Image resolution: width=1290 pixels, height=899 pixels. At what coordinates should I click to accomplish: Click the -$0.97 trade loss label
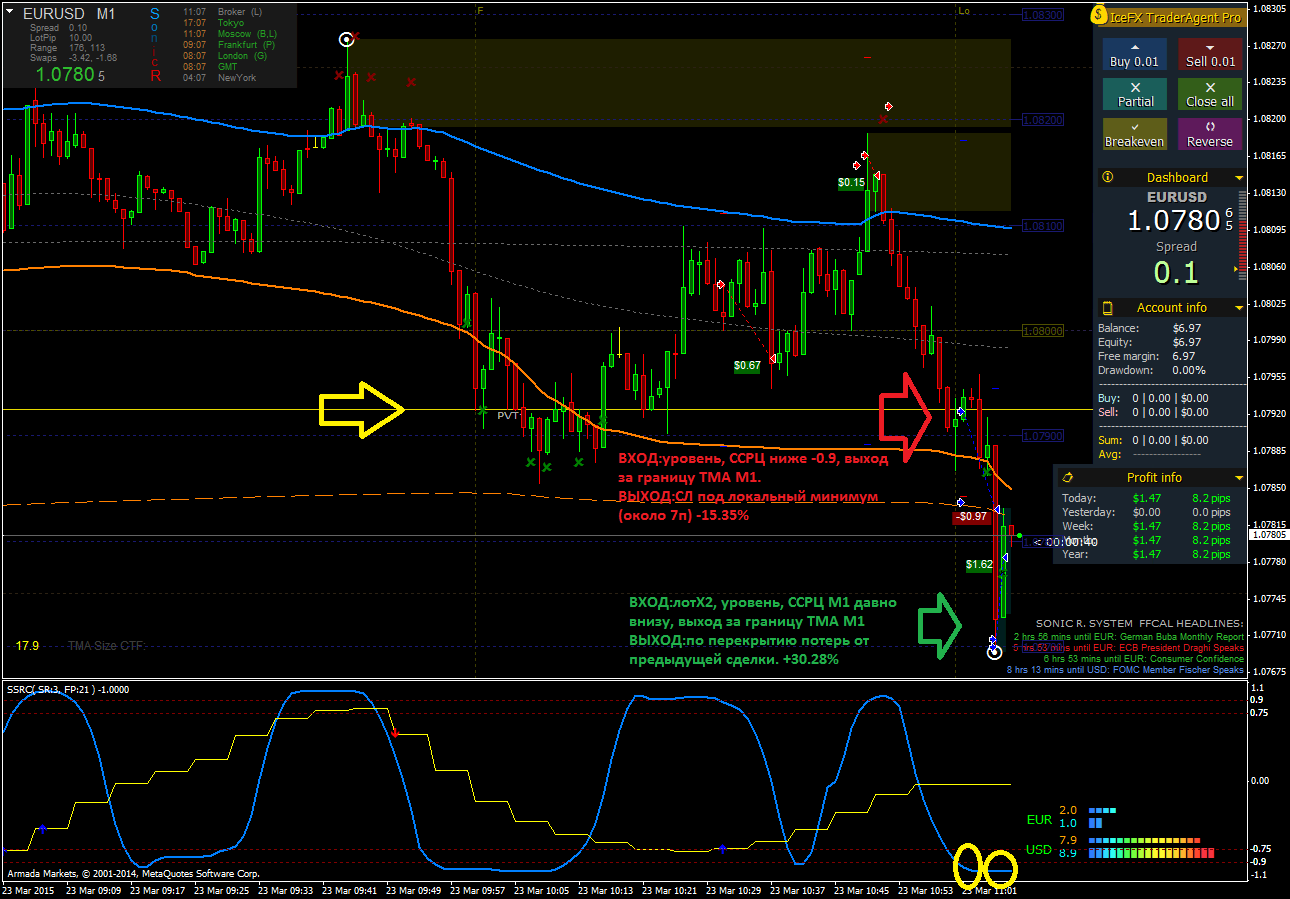pyautogui.click(x=971, y=517)
